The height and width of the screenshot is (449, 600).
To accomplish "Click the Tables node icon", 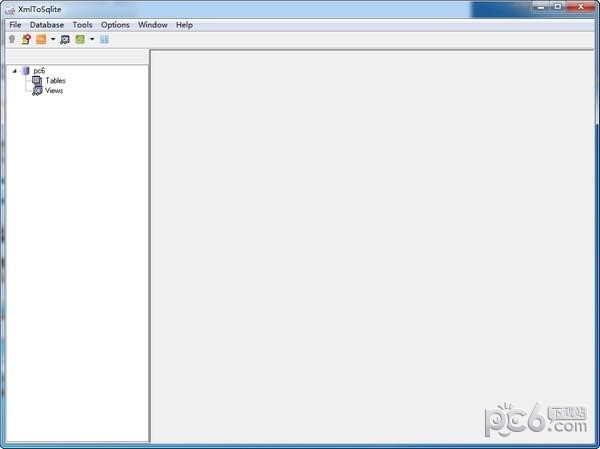I will 37,80.
